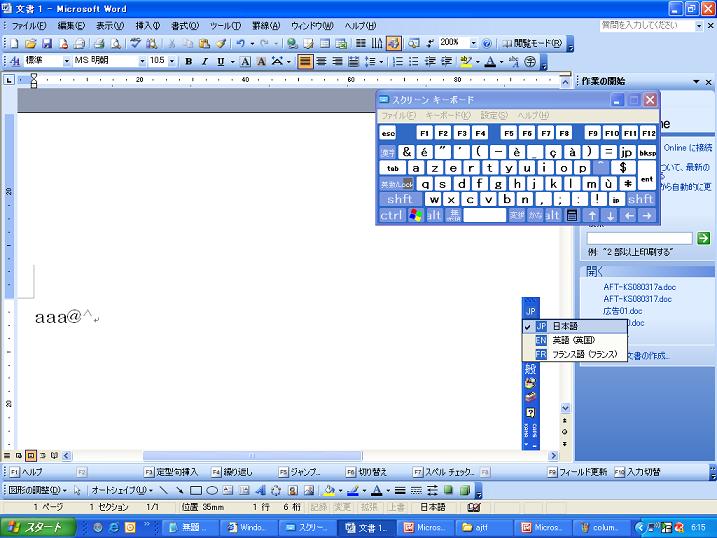The image size is (717, 538).
Task: Insert enclosed character
Action: tap(530, 61)
